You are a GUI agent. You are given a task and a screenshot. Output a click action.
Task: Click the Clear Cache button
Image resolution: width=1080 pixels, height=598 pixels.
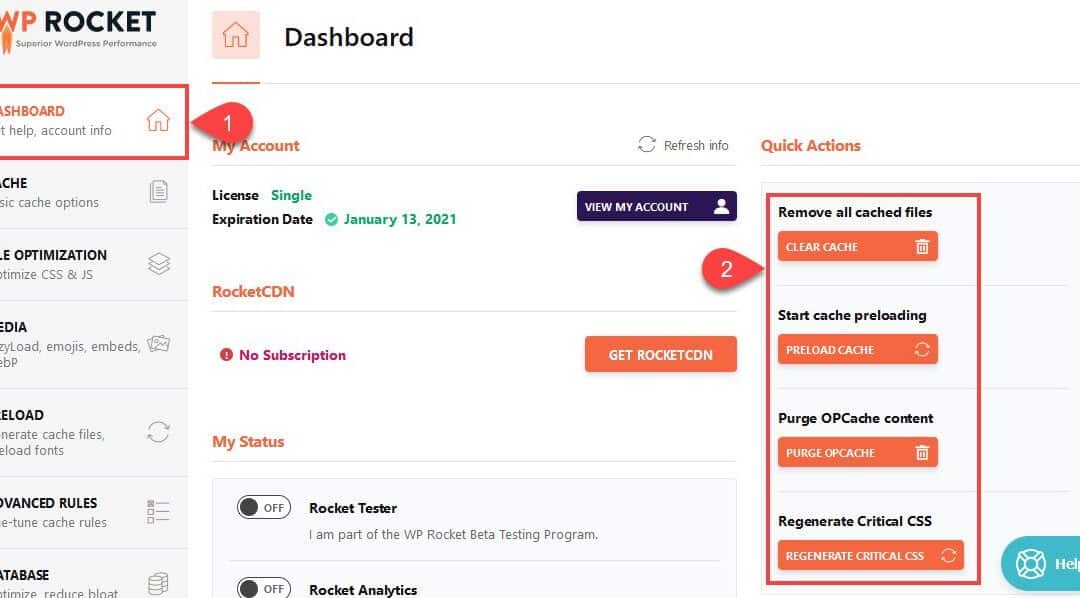tap(858, 246)
